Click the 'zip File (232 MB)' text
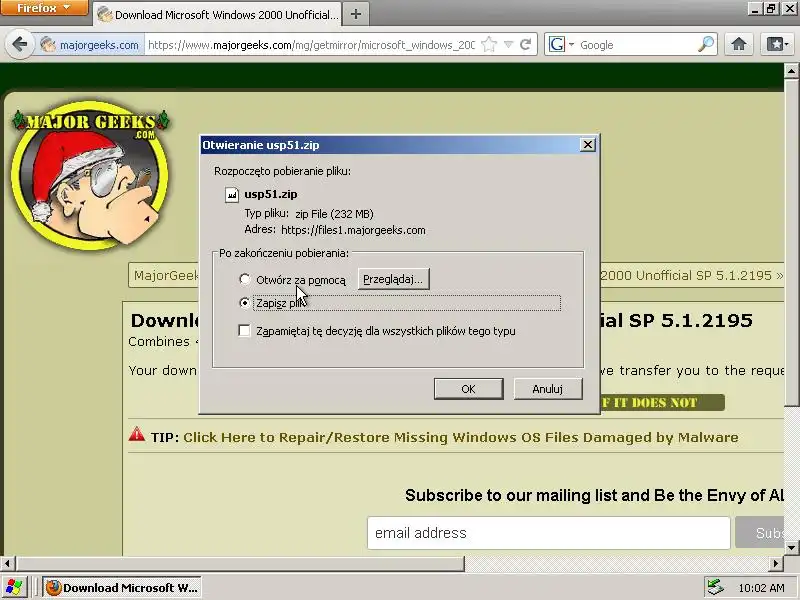Screen dimensions: 800x600 [334, 214]
